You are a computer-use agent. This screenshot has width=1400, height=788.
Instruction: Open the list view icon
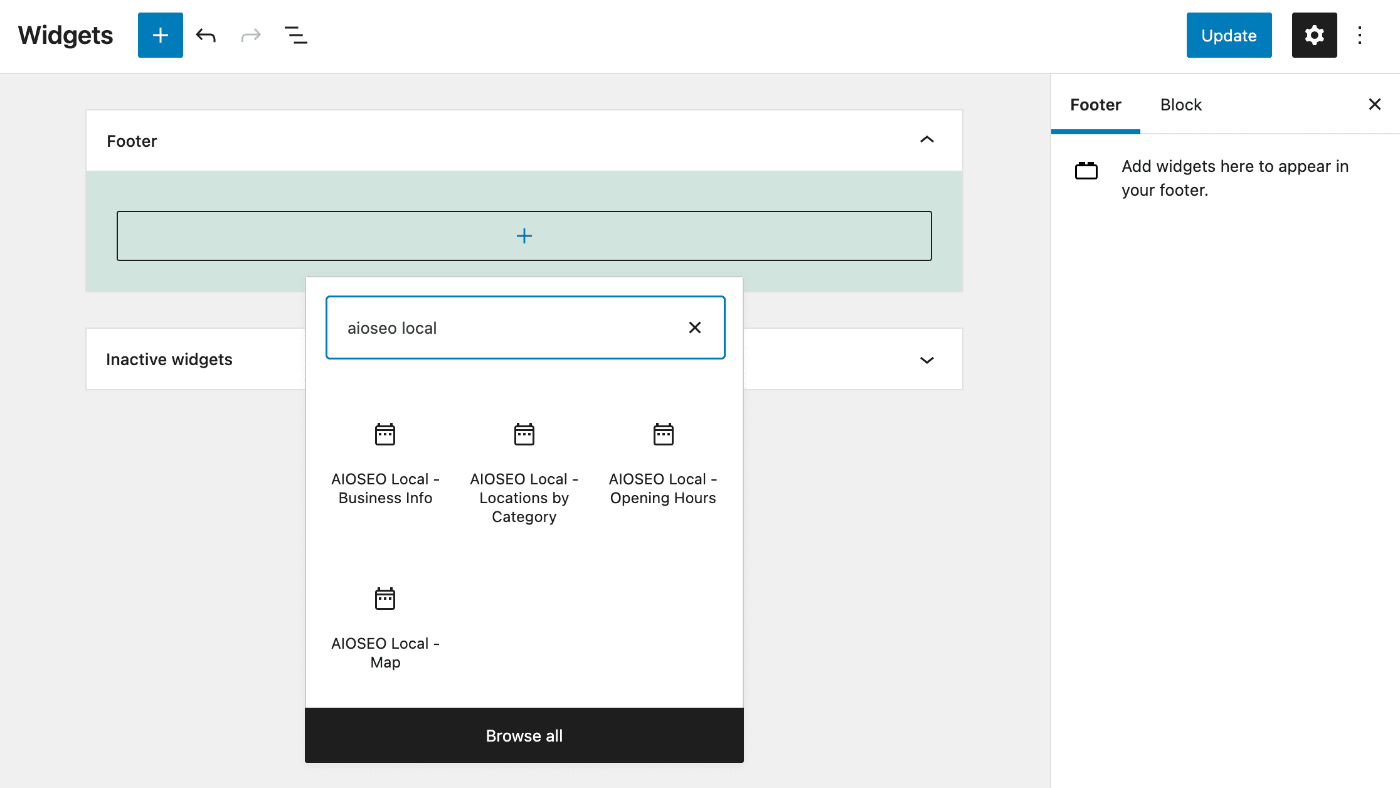click(x=296, y=36)
